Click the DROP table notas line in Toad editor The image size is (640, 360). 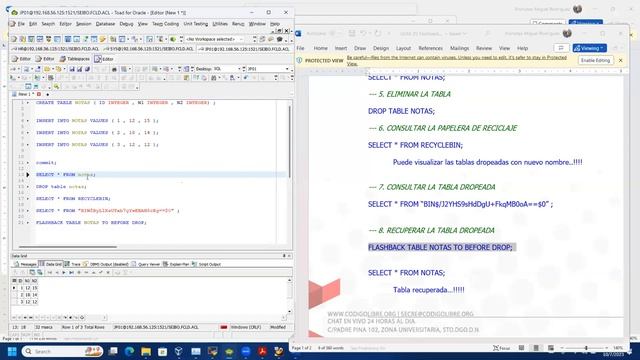point(61,187)
